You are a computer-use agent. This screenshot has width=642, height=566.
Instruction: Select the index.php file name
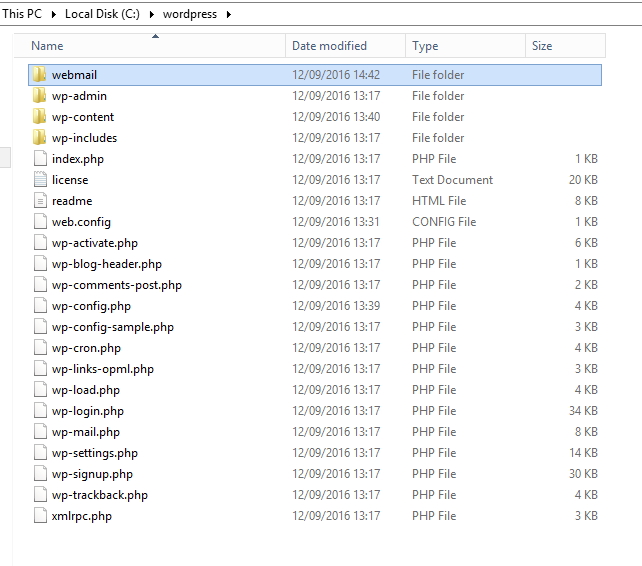point(78,159)
